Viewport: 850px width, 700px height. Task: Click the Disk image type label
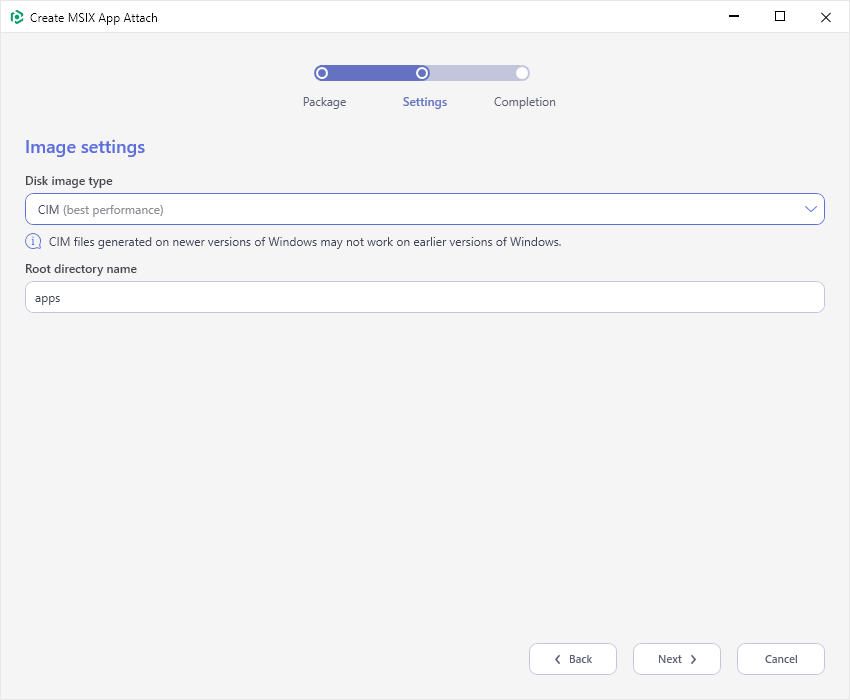click(69, 181)
